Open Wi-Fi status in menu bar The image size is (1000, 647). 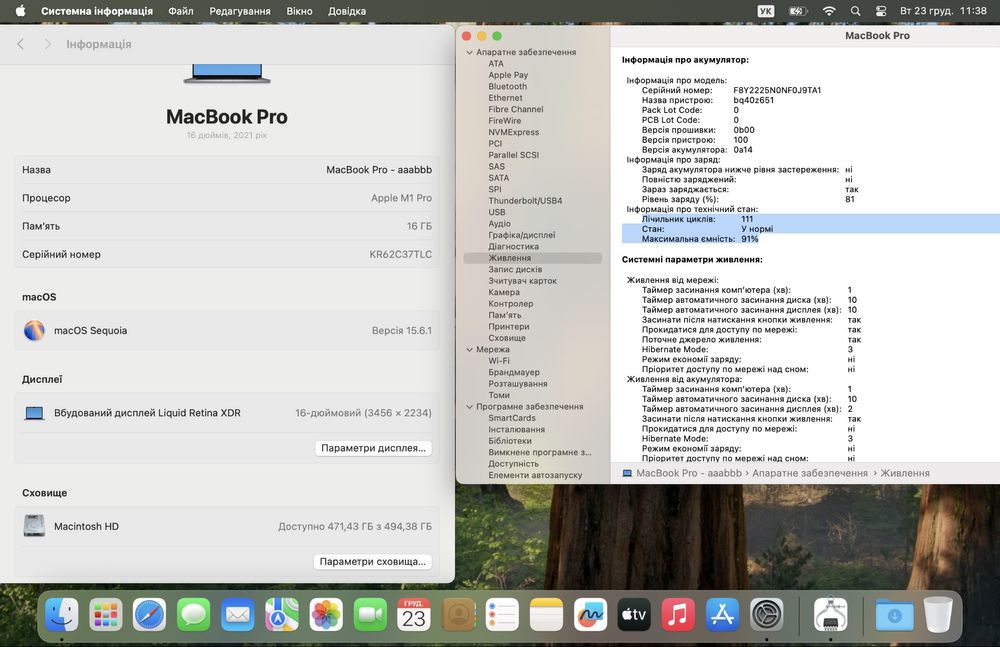click(828, 11)
